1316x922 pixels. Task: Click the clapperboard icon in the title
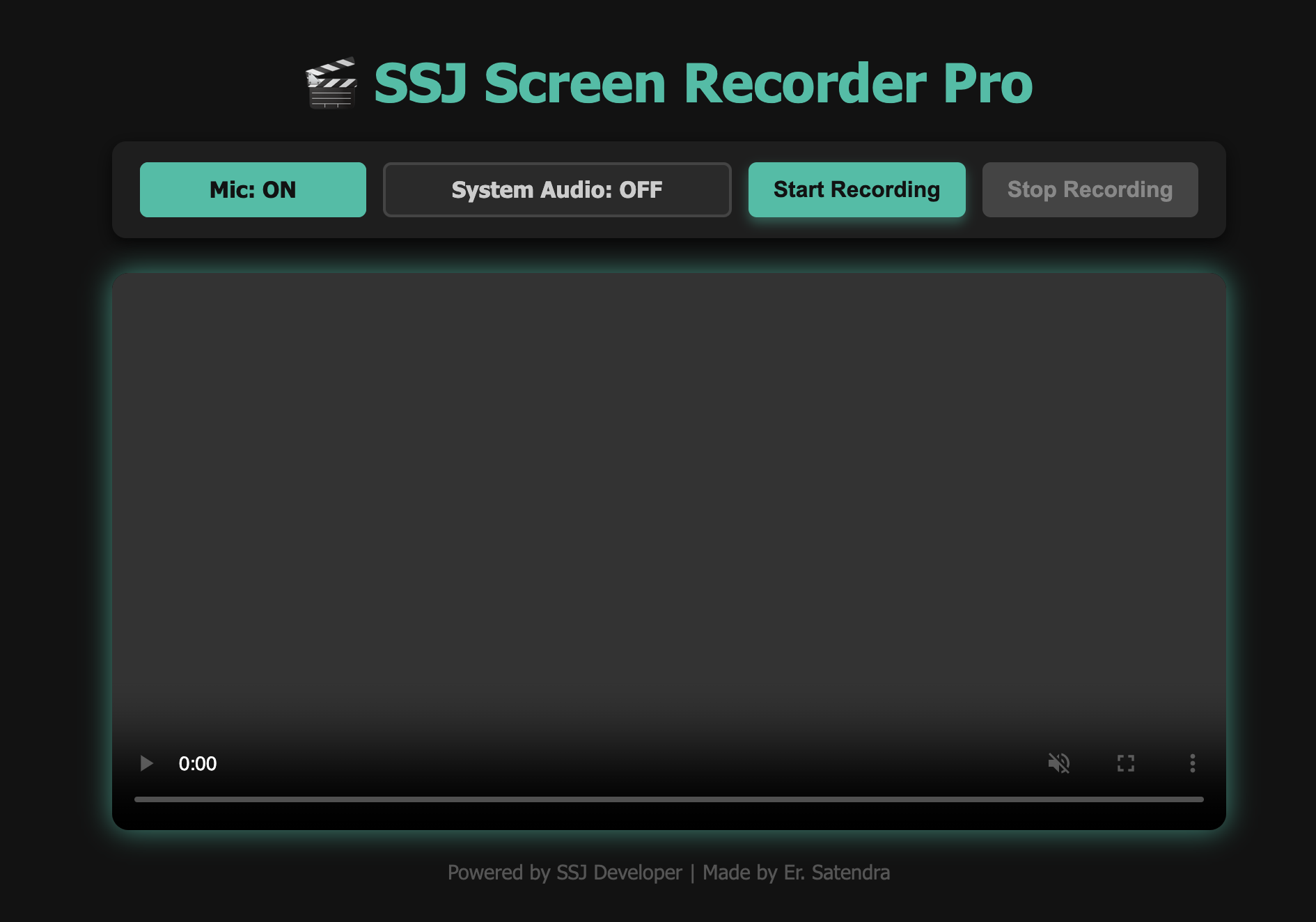pos(331,84)
